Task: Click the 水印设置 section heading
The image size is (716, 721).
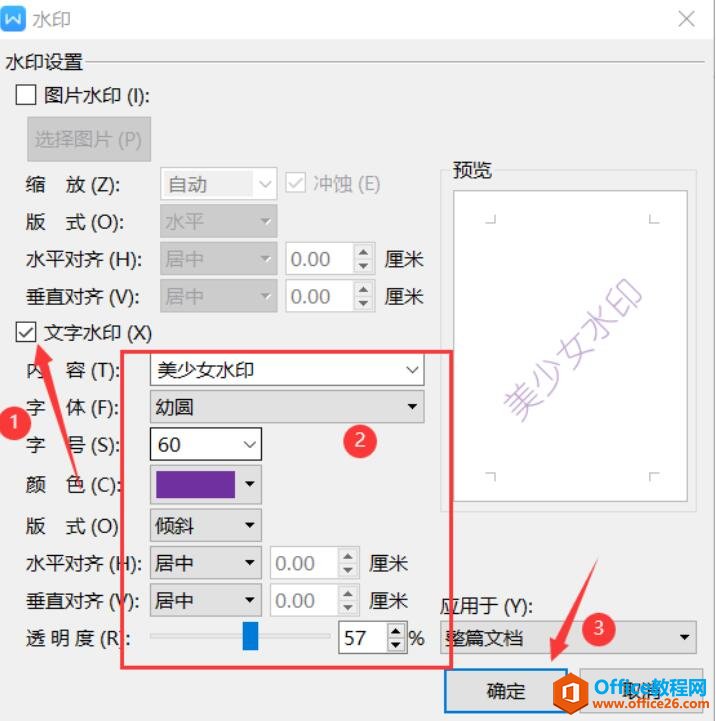Action: click(x=44, y=62)
